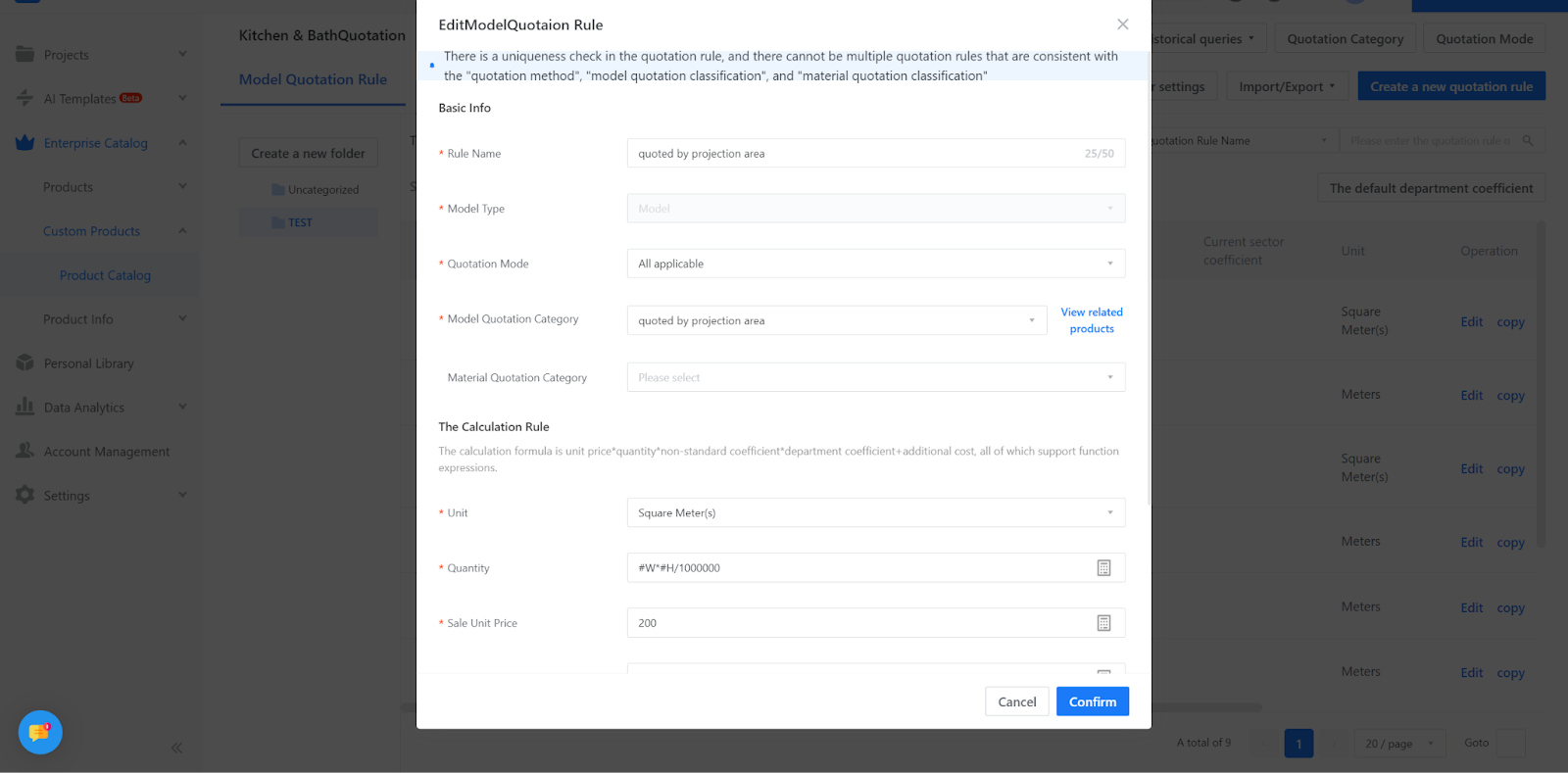Open the formula calculator icon in Quantity field
Image resolution: width=1568 pixels, height=773 pixels.
click(x=1103, y=568)
